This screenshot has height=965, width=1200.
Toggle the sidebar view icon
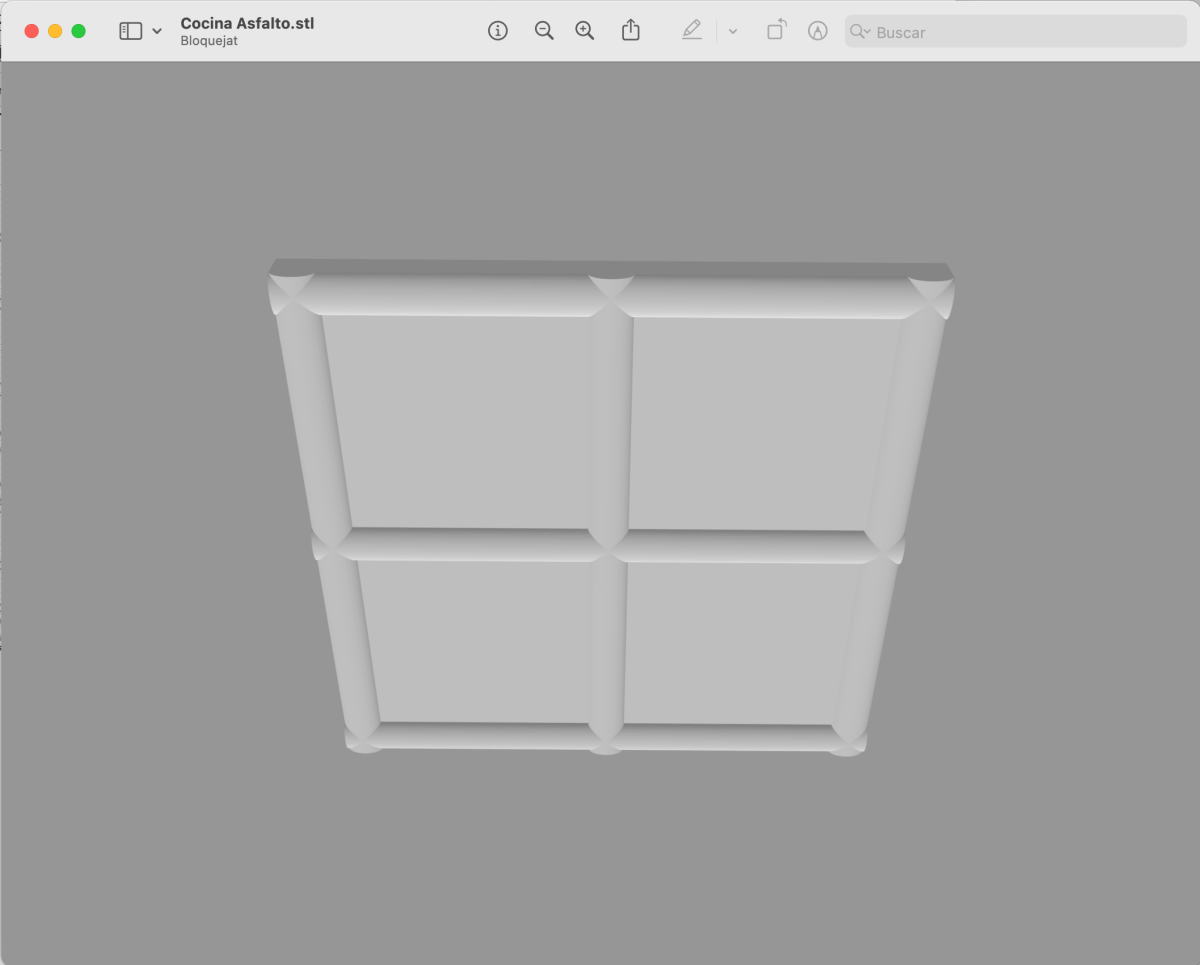[131, 31]
